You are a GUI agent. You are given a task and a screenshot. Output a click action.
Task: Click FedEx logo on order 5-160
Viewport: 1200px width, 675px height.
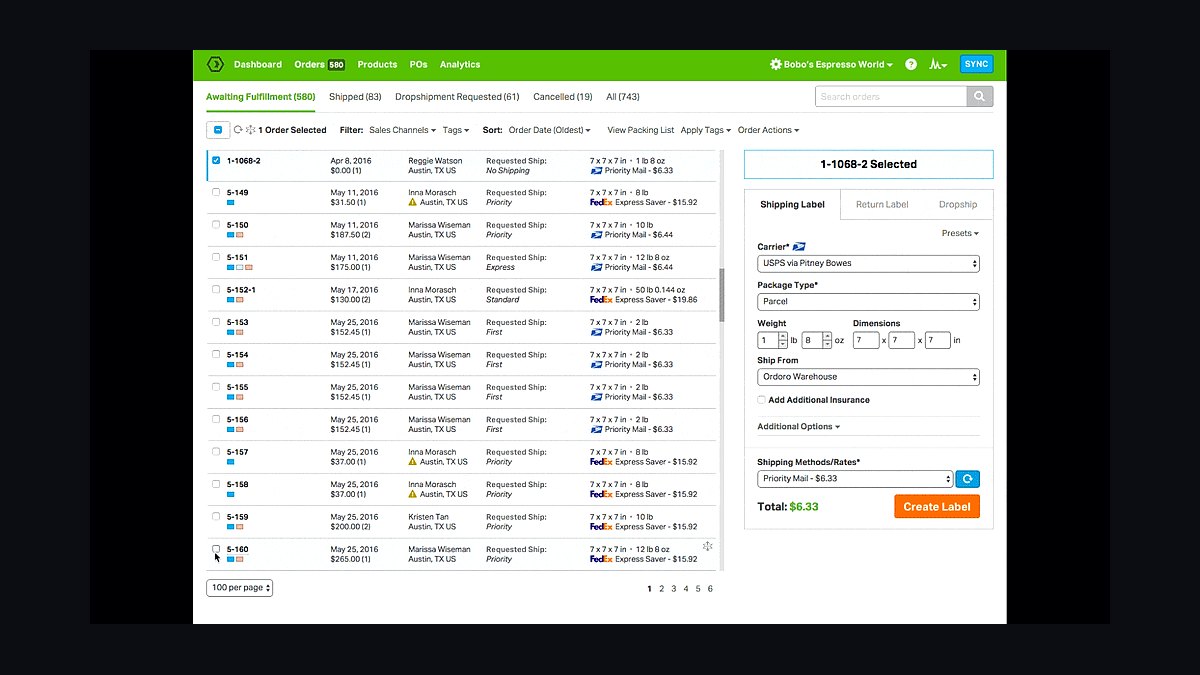click(601, 559)
